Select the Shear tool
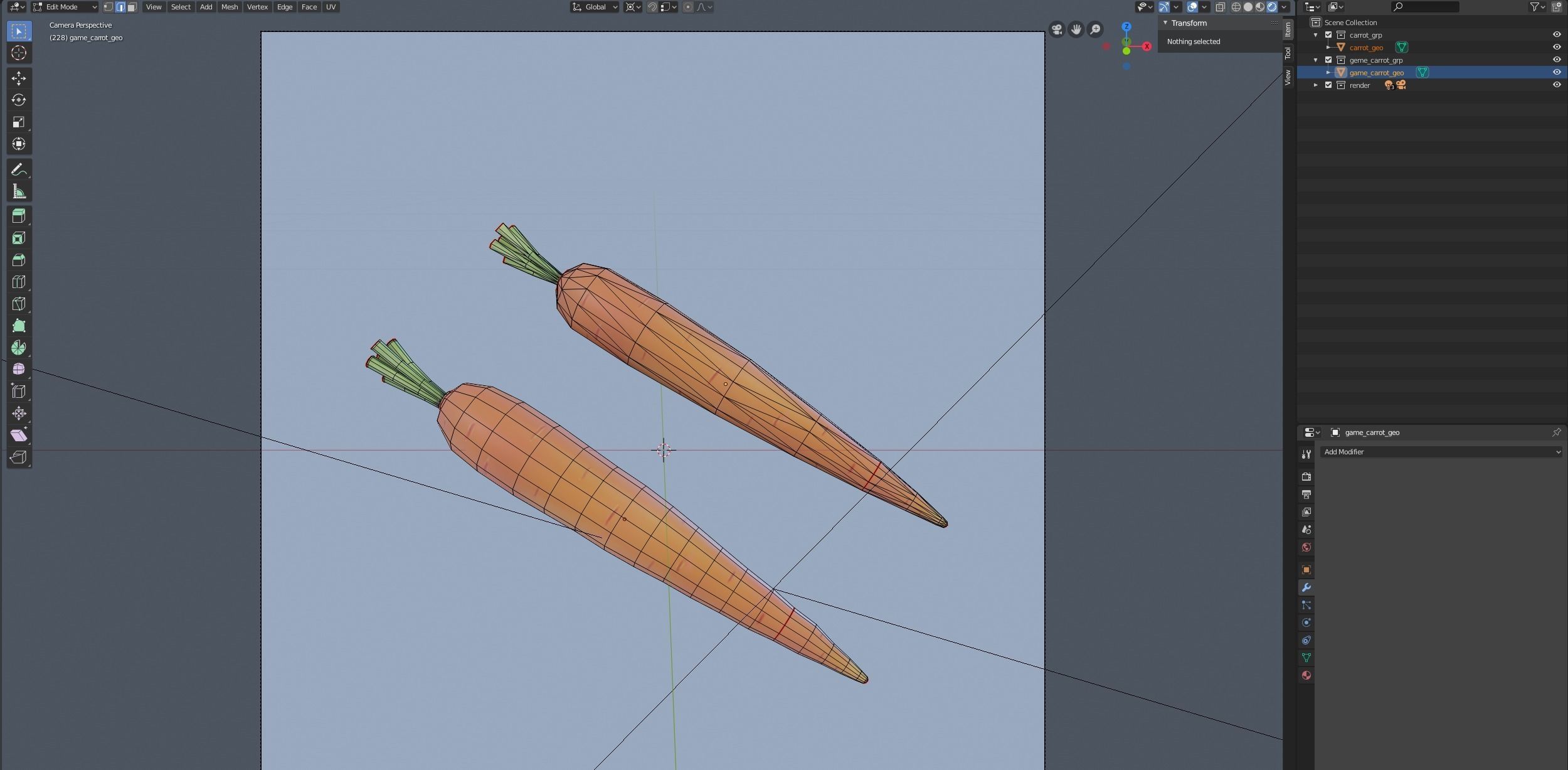This screenshot has height=770, width=1568. (x=19, y=436)
